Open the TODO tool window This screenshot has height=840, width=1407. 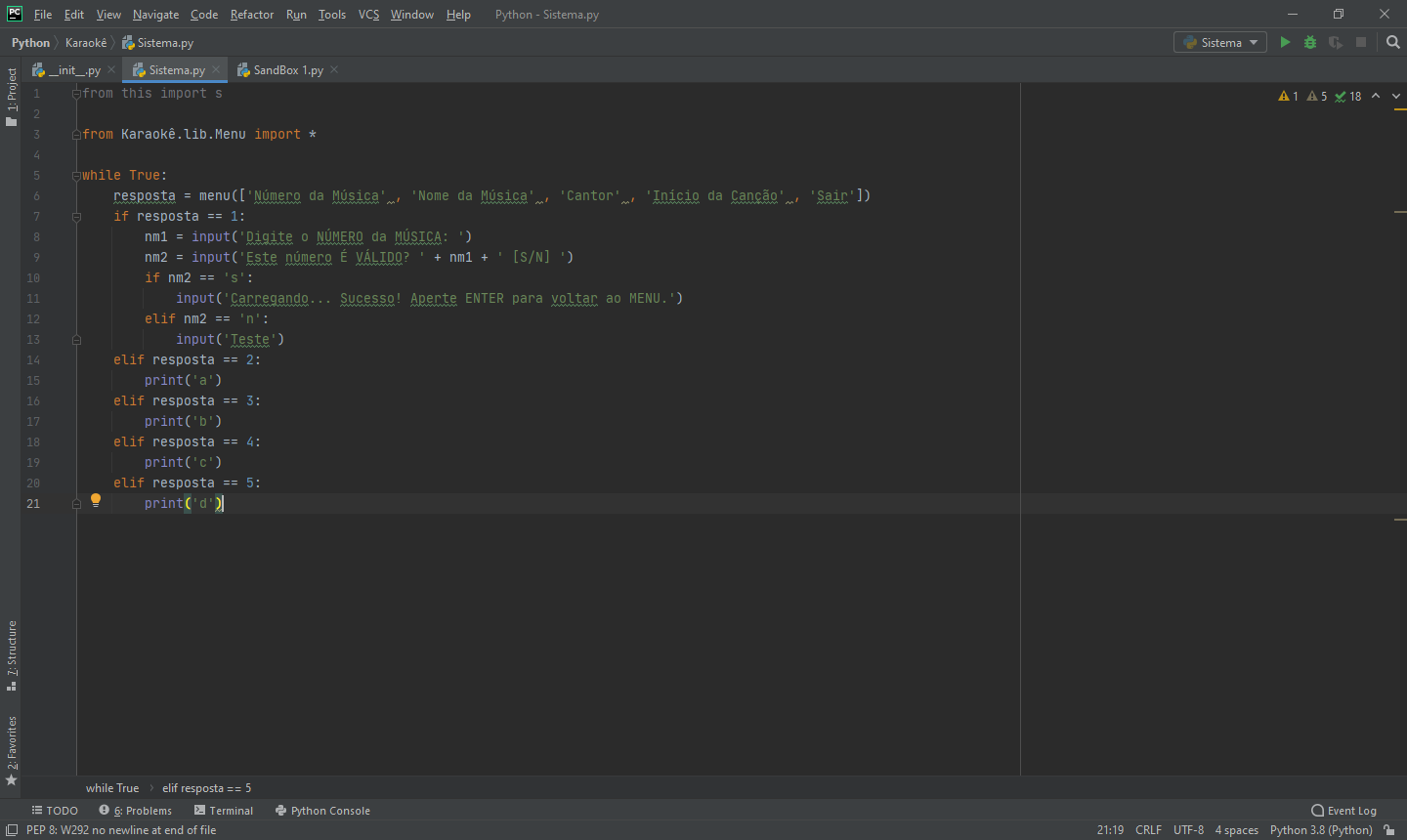(x=55, y=811)
